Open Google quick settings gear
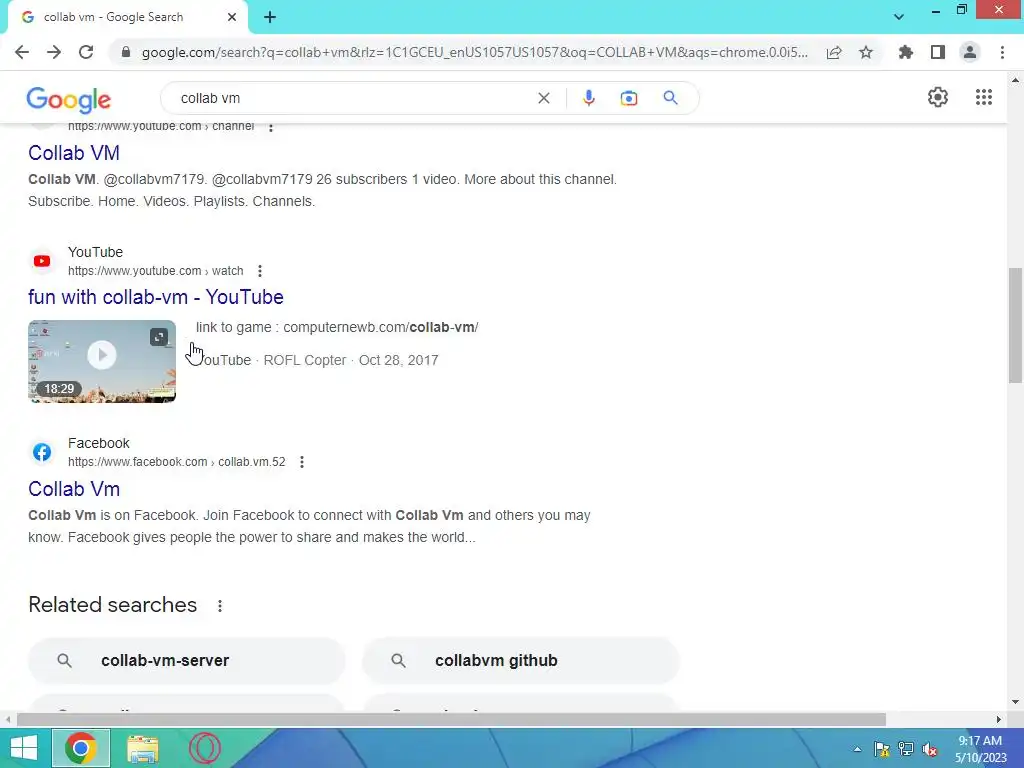The width and height of the screenshot is (1024, 768). 938,97
